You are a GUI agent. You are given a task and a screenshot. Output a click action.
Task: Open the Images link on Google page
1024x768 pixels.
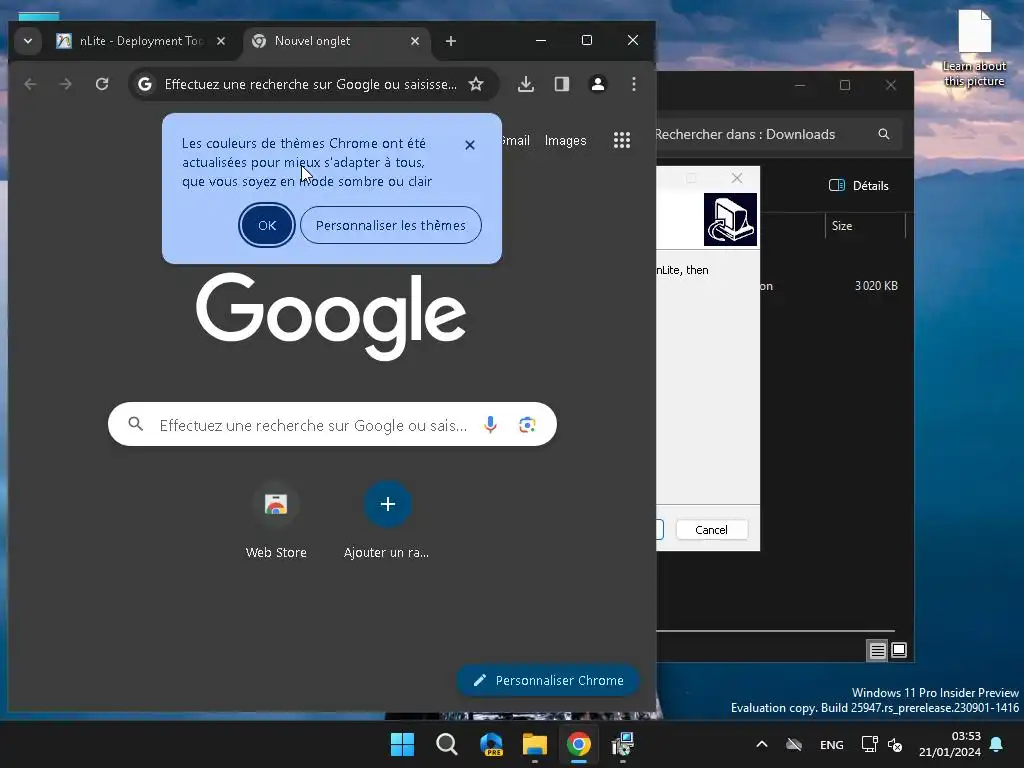click(566, 140)
